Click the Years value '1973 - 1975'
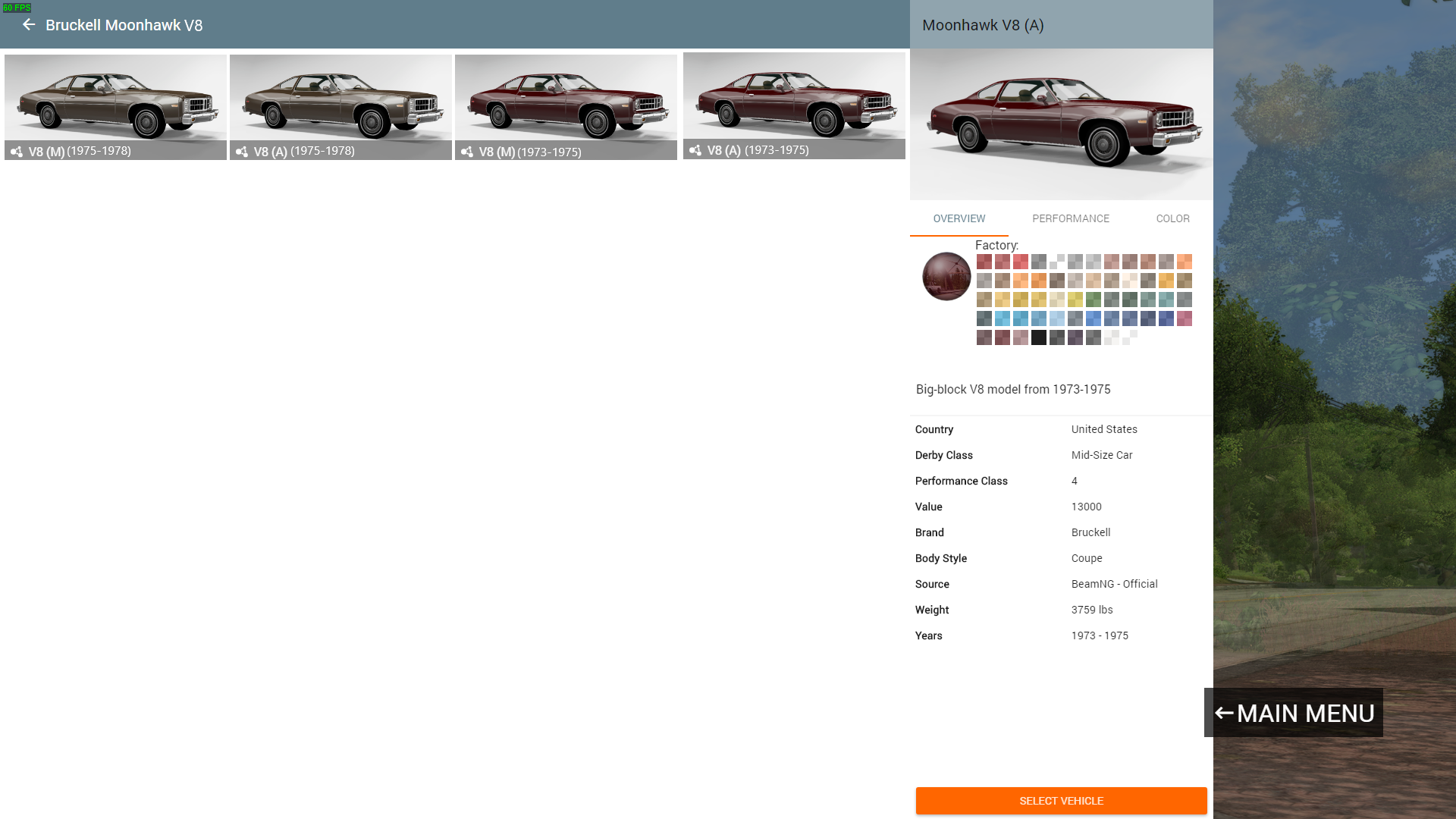Viewport: 1456px width, 819px height. point(1100,635)
